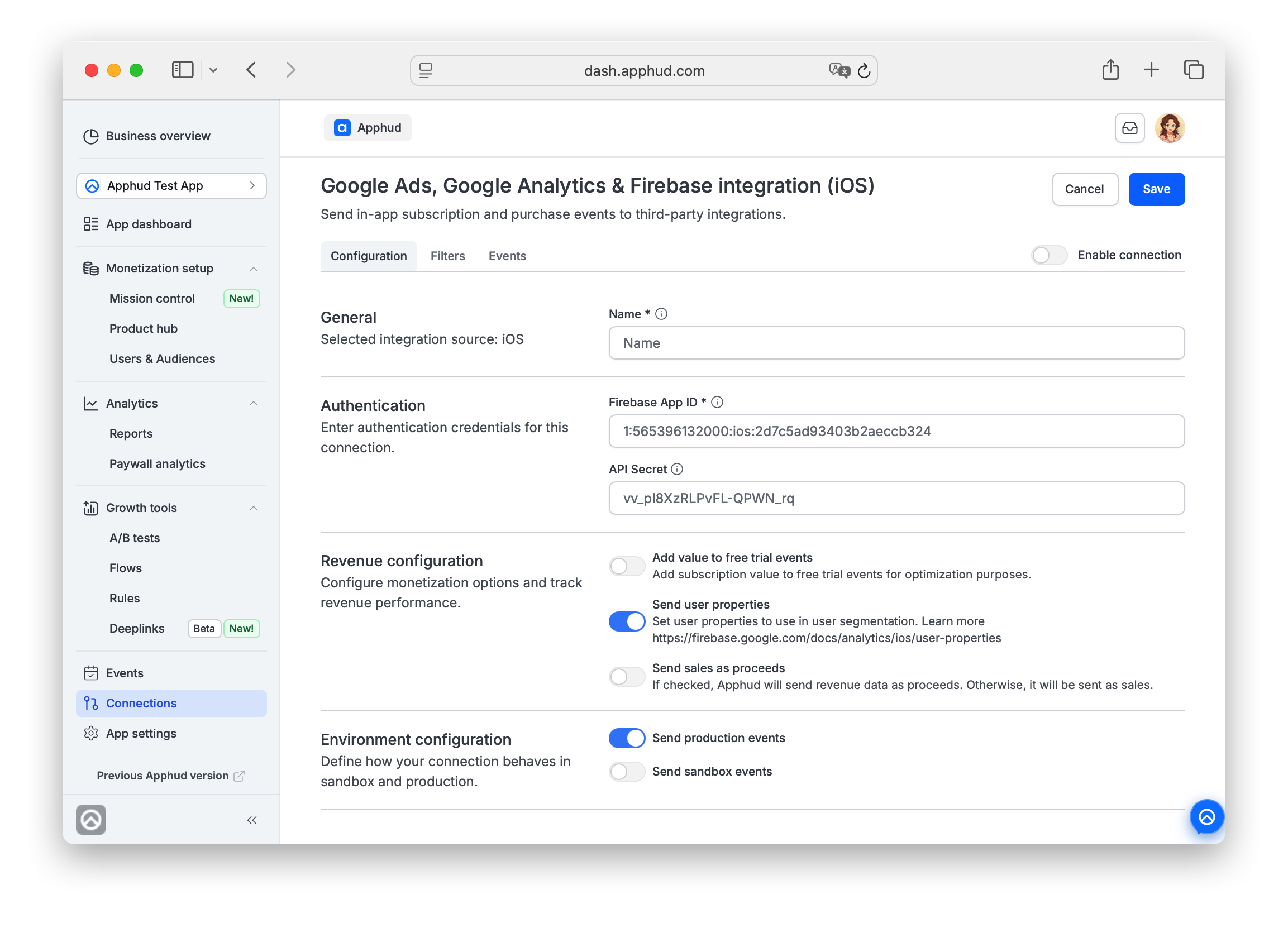This screenshot has width=1288, height=928.
Task: Click the Apphud breadcrumb chip
Action: (368, 128)
